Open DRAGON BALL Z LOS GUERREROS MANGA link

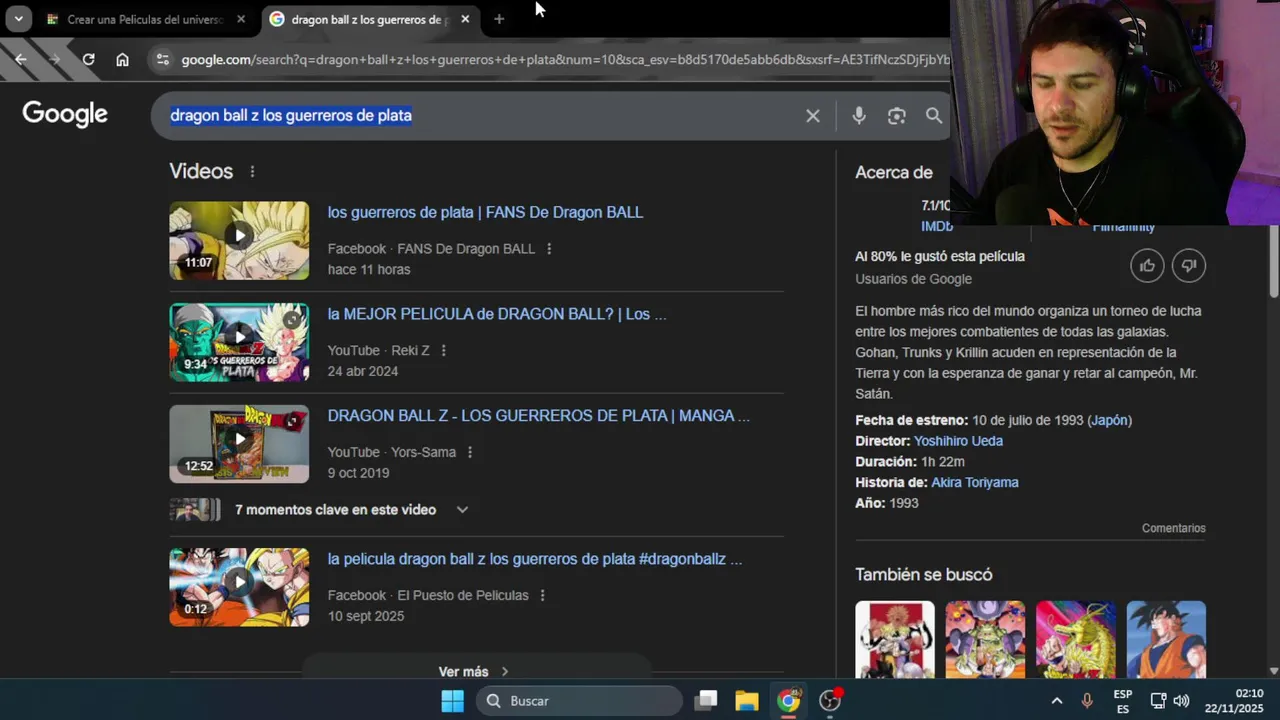click(x=539, y=416)
